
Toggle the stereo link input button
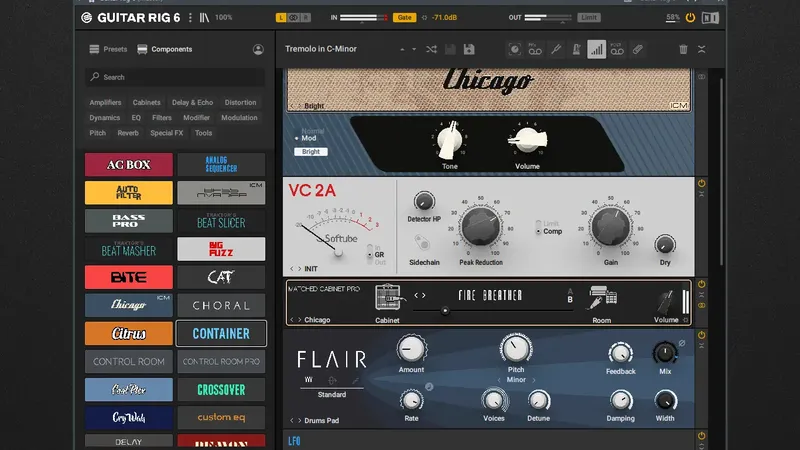[x=293, y=17]
